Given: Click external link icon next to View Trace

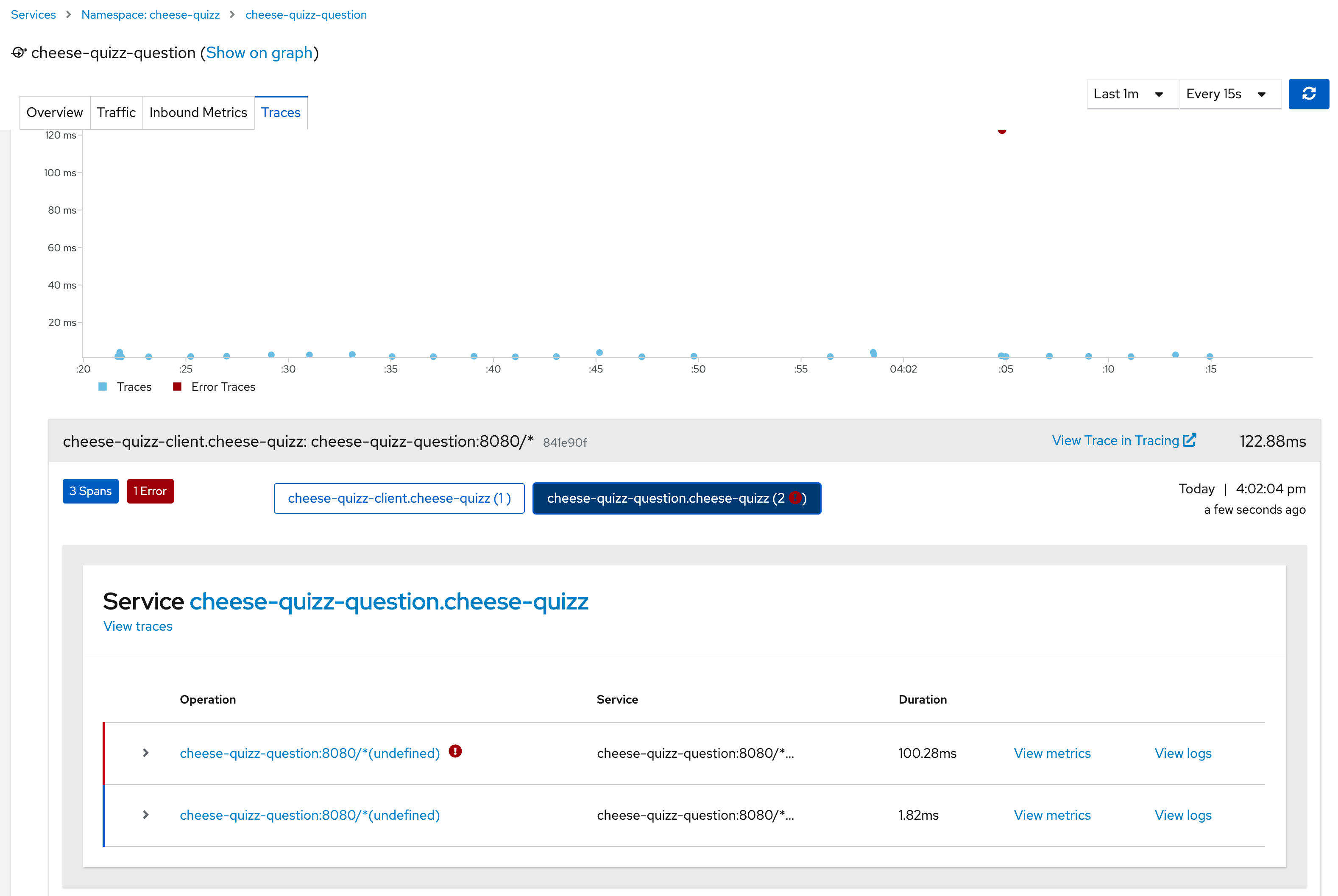Looking at the screenshot, I should pos(1189,440).
